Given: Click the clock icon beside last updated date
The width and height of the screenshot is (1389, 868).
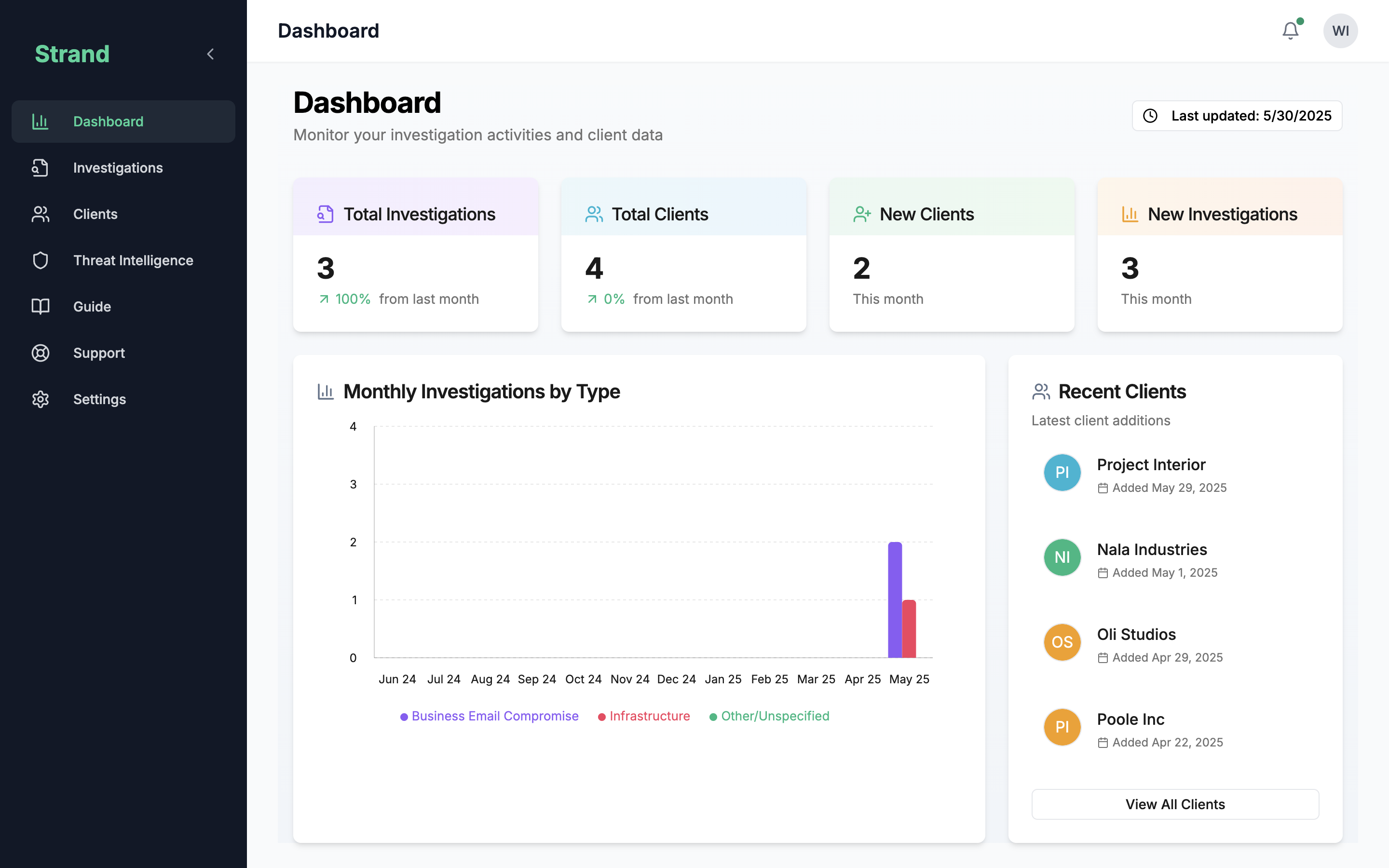Looking at the screenshot, I should tap(1151, 115).
